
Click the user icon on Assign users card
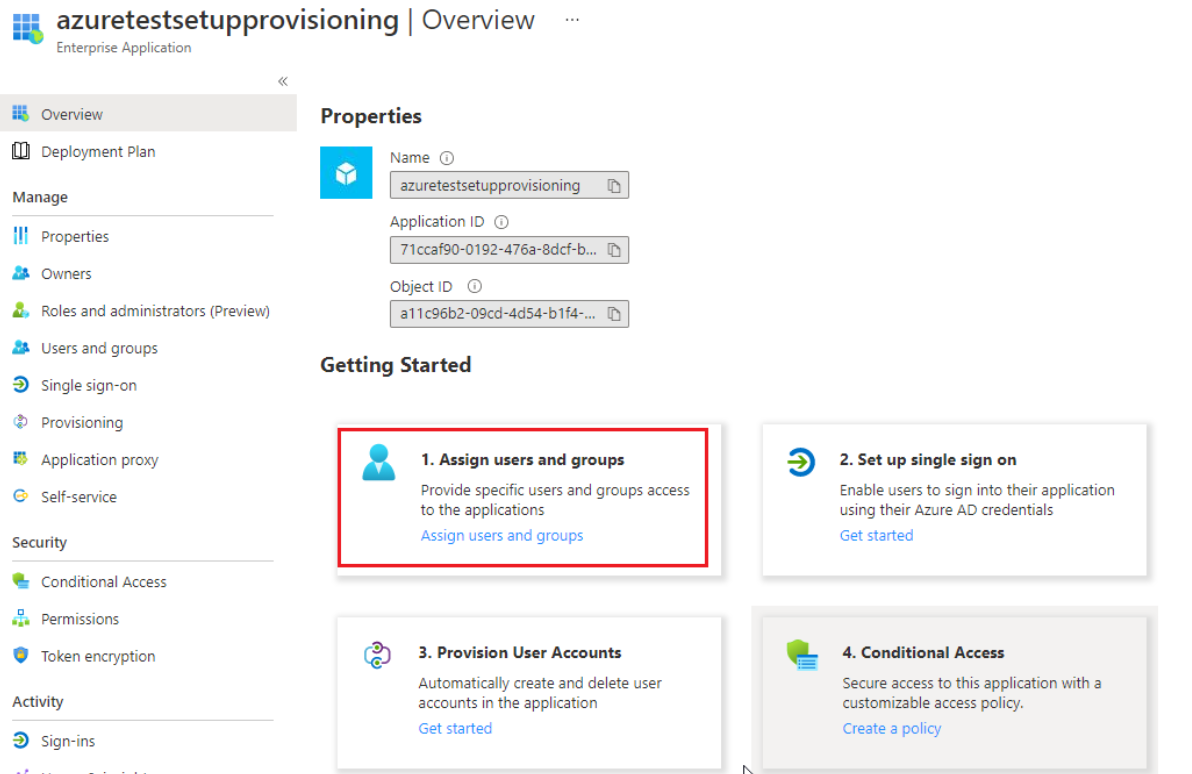[379, 462]
